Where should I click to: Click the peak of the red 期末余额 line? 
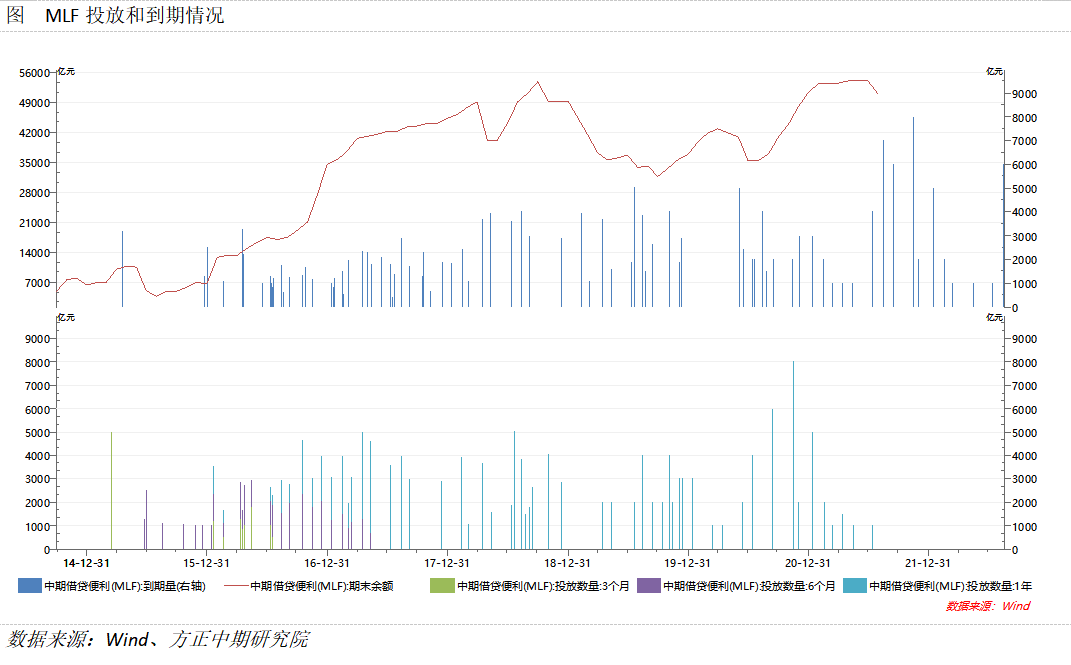point(538,82)
